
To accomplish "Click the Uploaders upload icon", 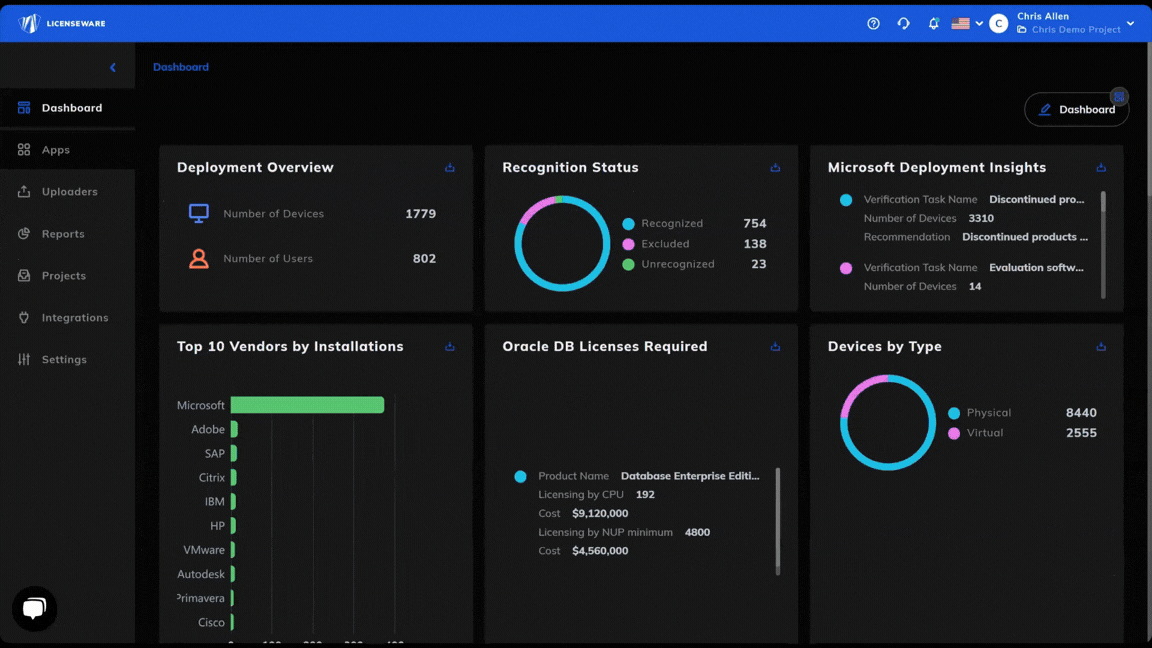I will [24, 192].
